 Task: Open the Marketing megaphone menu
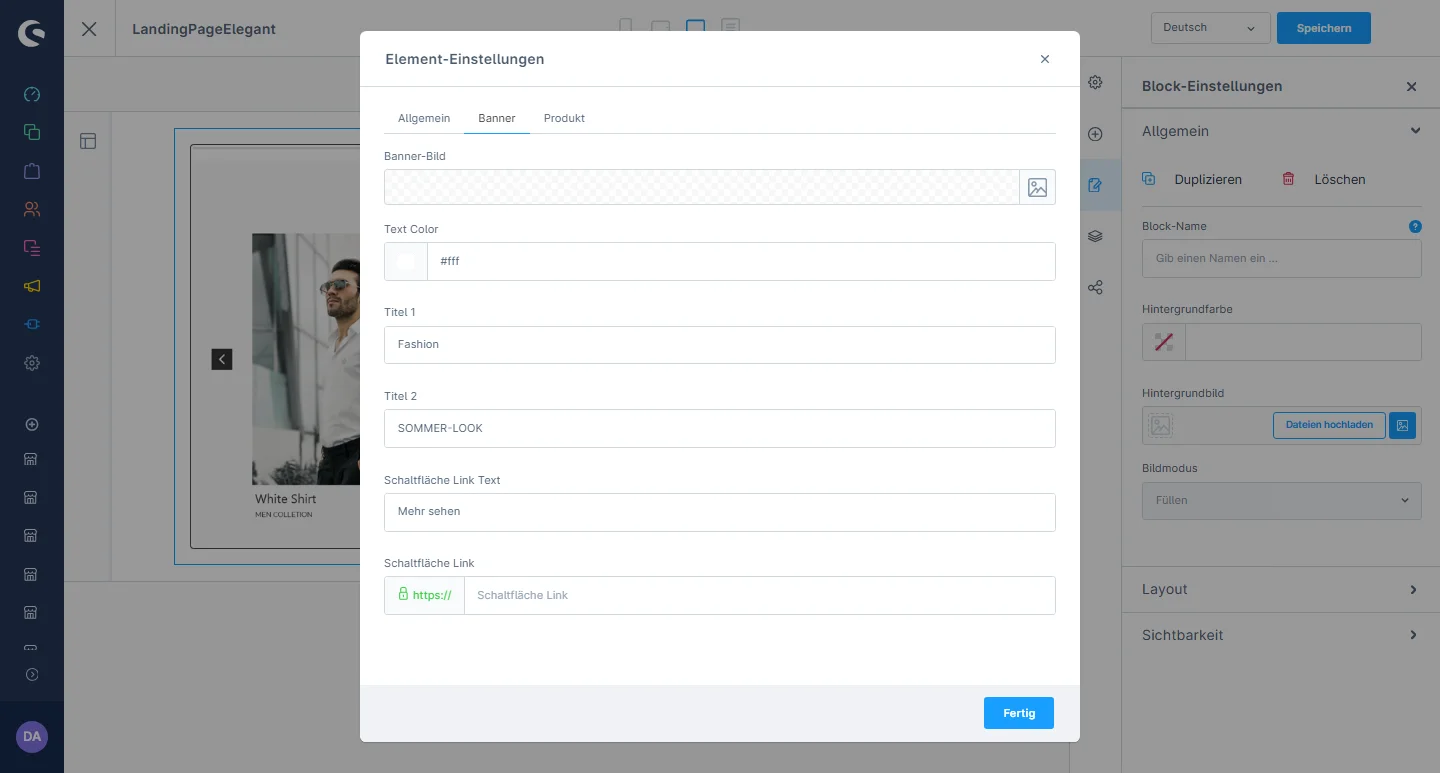(x=32, y=286)
